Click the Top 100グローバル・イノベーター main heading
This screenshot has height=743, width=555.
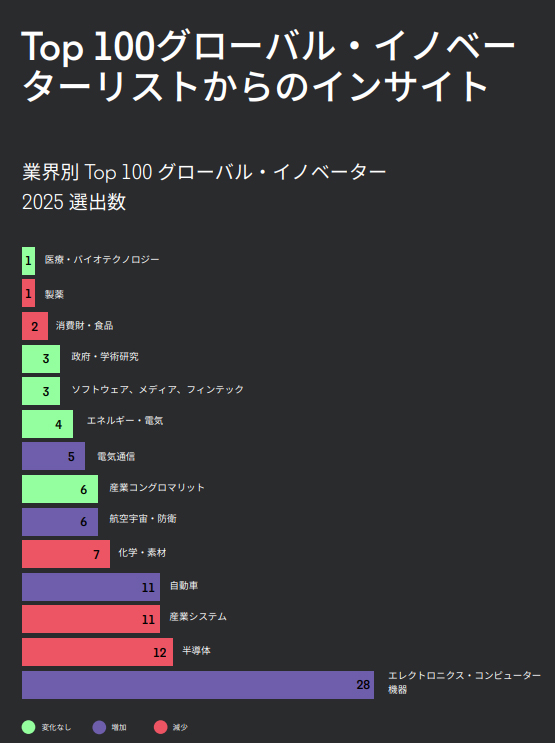pos(268,66)
